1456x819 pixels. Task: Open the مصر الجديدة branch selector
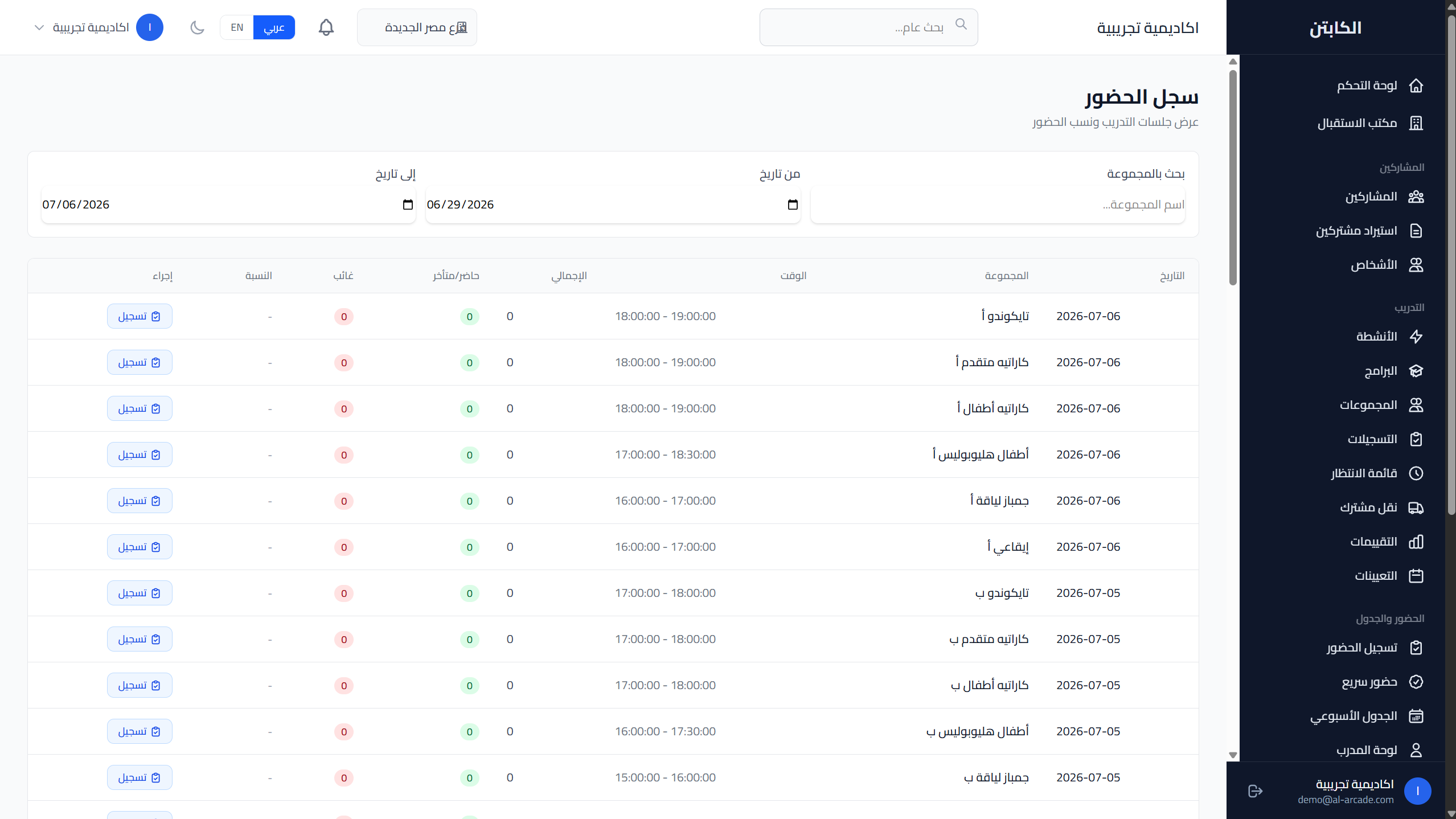(417, 27)
